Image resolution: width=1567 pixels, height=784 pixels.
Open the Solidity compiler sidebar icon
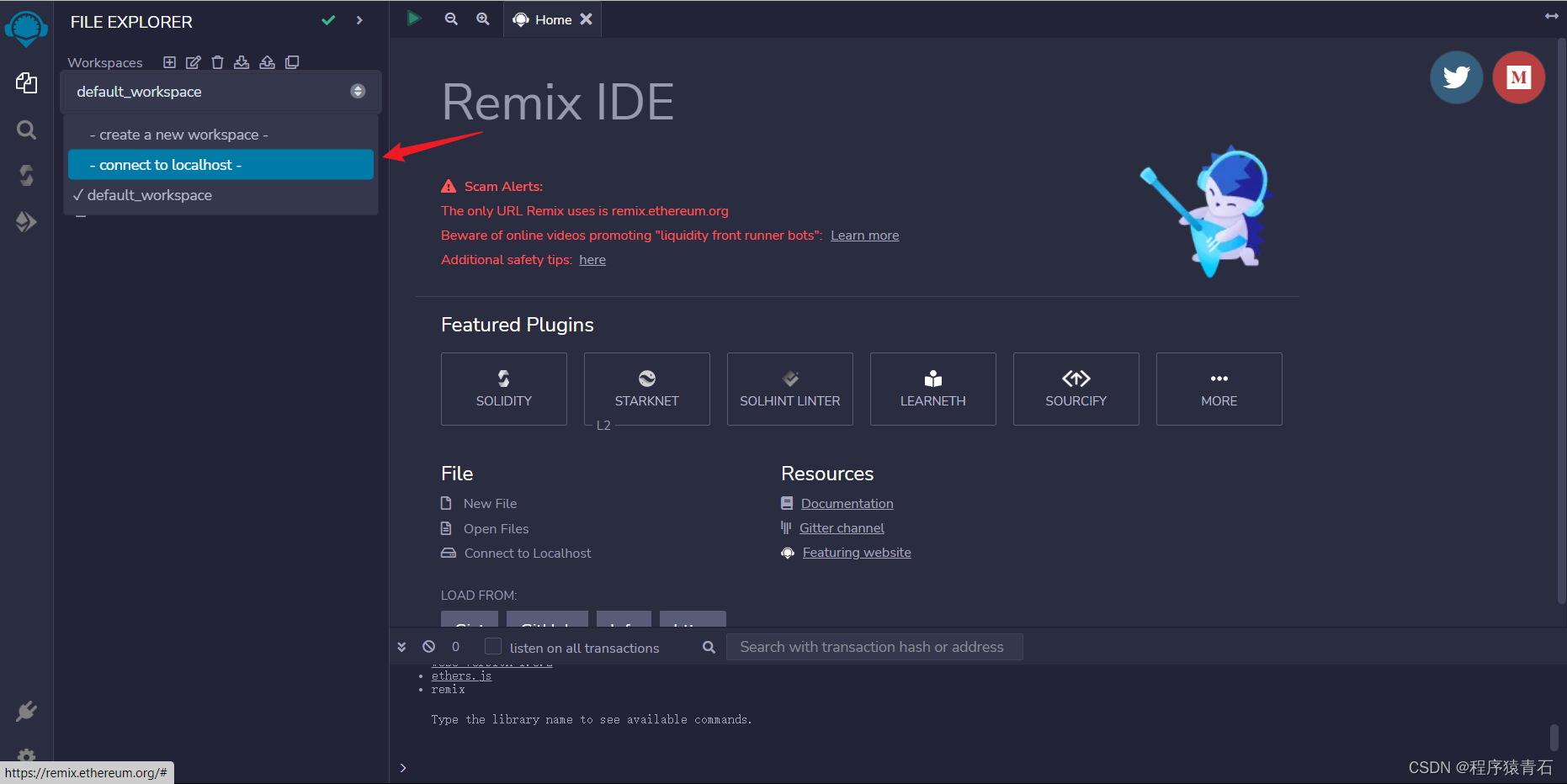[x=26, y=175]
